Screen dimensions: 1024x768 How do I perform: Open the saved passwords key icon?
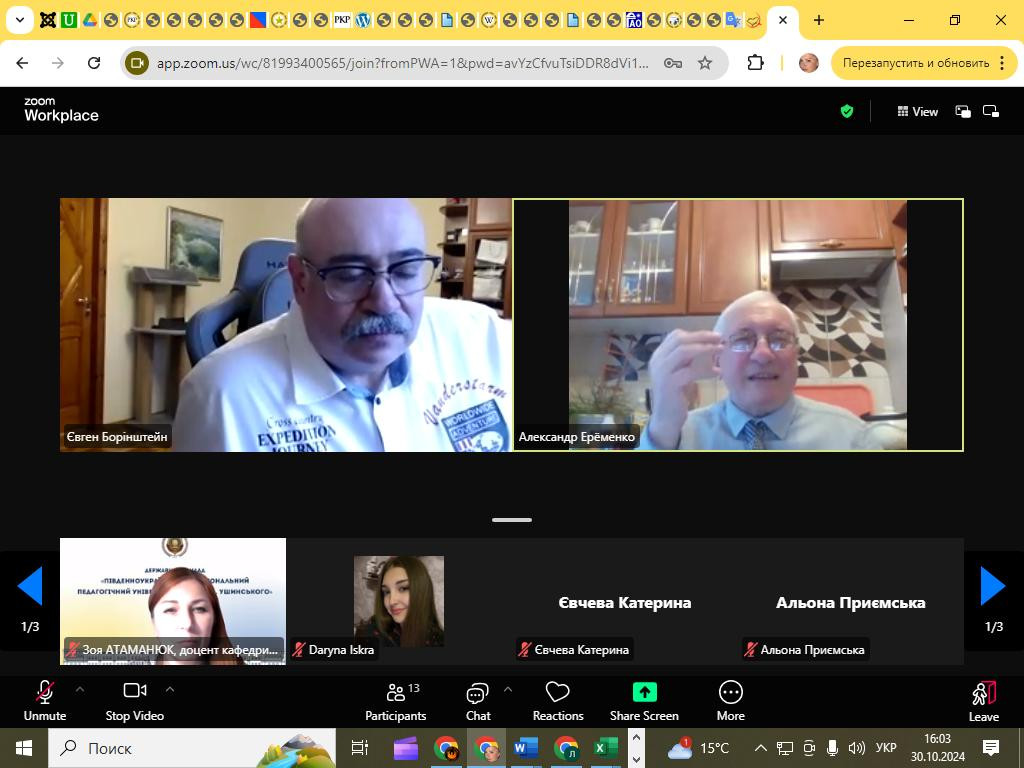tap(673, 63)
